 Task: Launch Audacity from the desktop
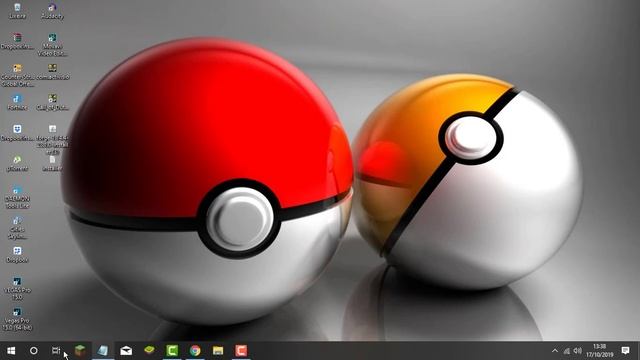coord(52,11)
